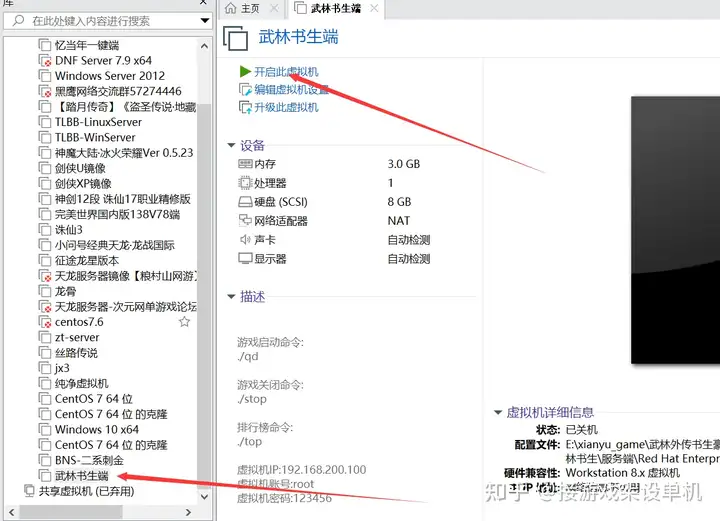
Task: Select 诛仙3 in the library
Action: [68, 230]
